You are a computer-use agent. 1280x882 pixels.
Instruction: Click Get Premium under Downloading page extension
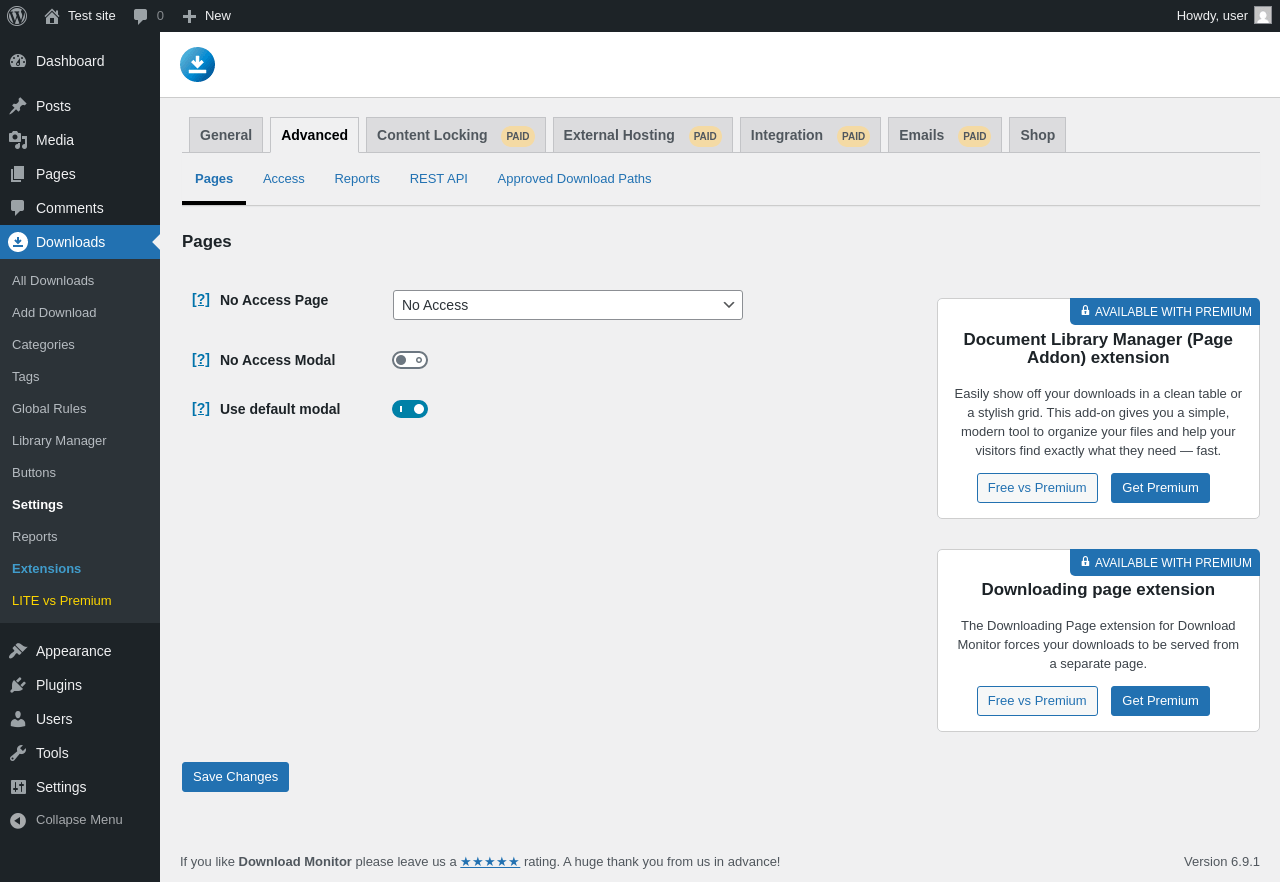click(1160, 701)
